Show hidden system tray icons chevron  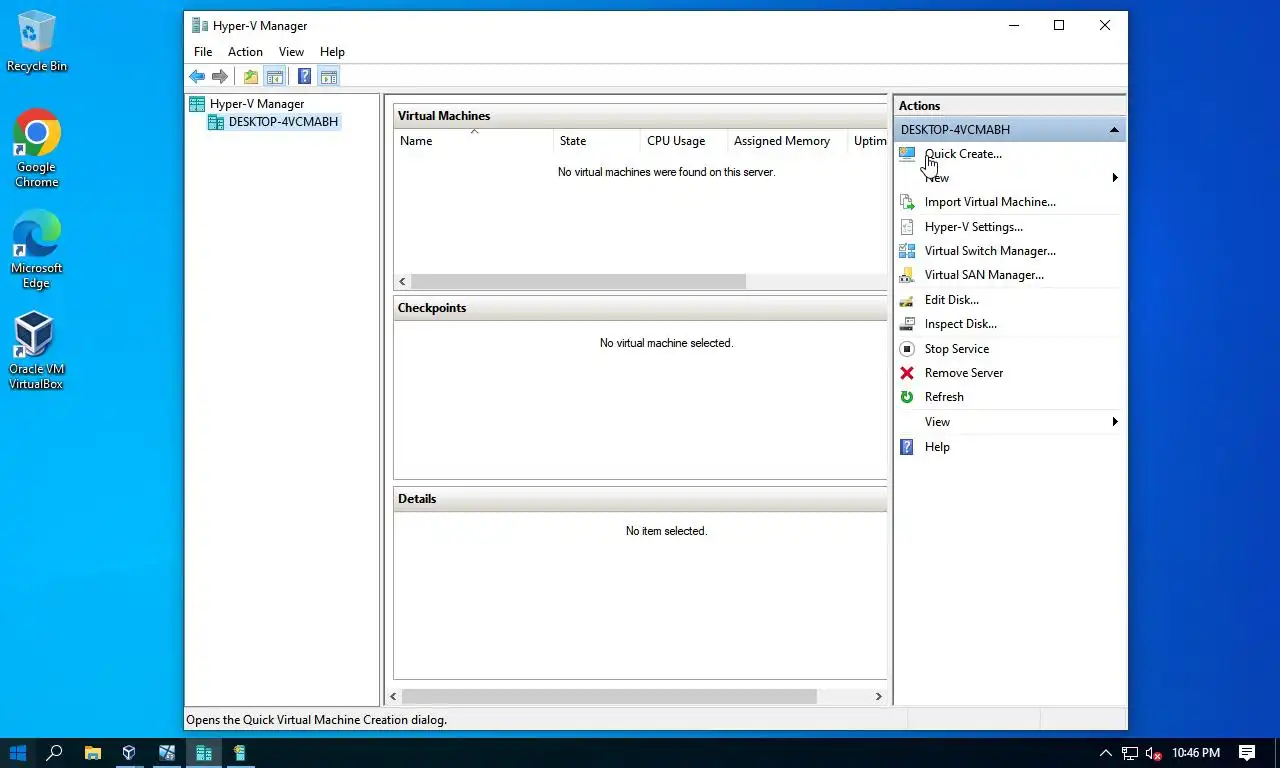(x=1105, y=753)
